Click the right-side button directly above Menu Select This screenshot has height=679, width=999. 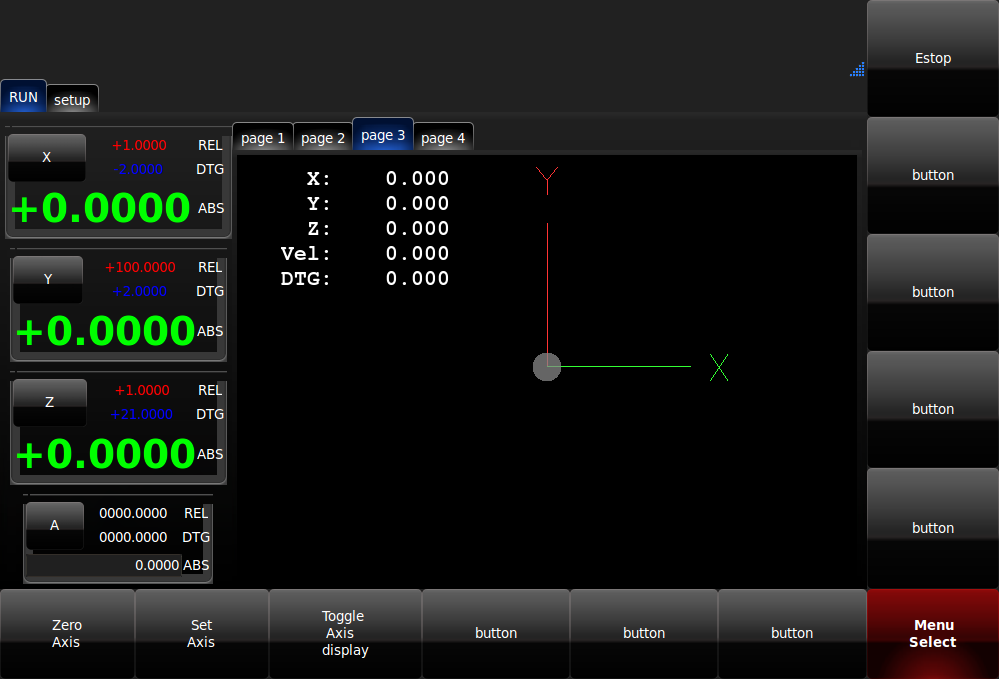[x=933, y=528]
